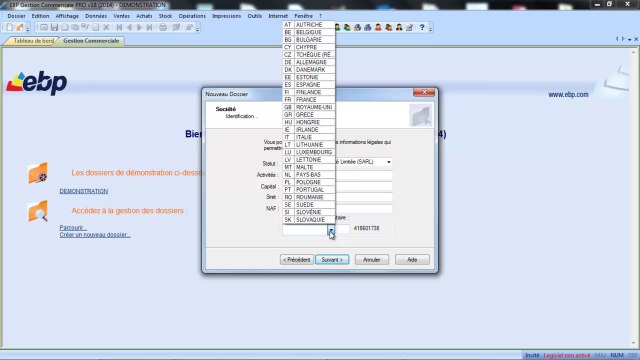This screenshot has width=640, height=360.
Task: Click the blue help question mark icon
Action: [x=422, y=27]
